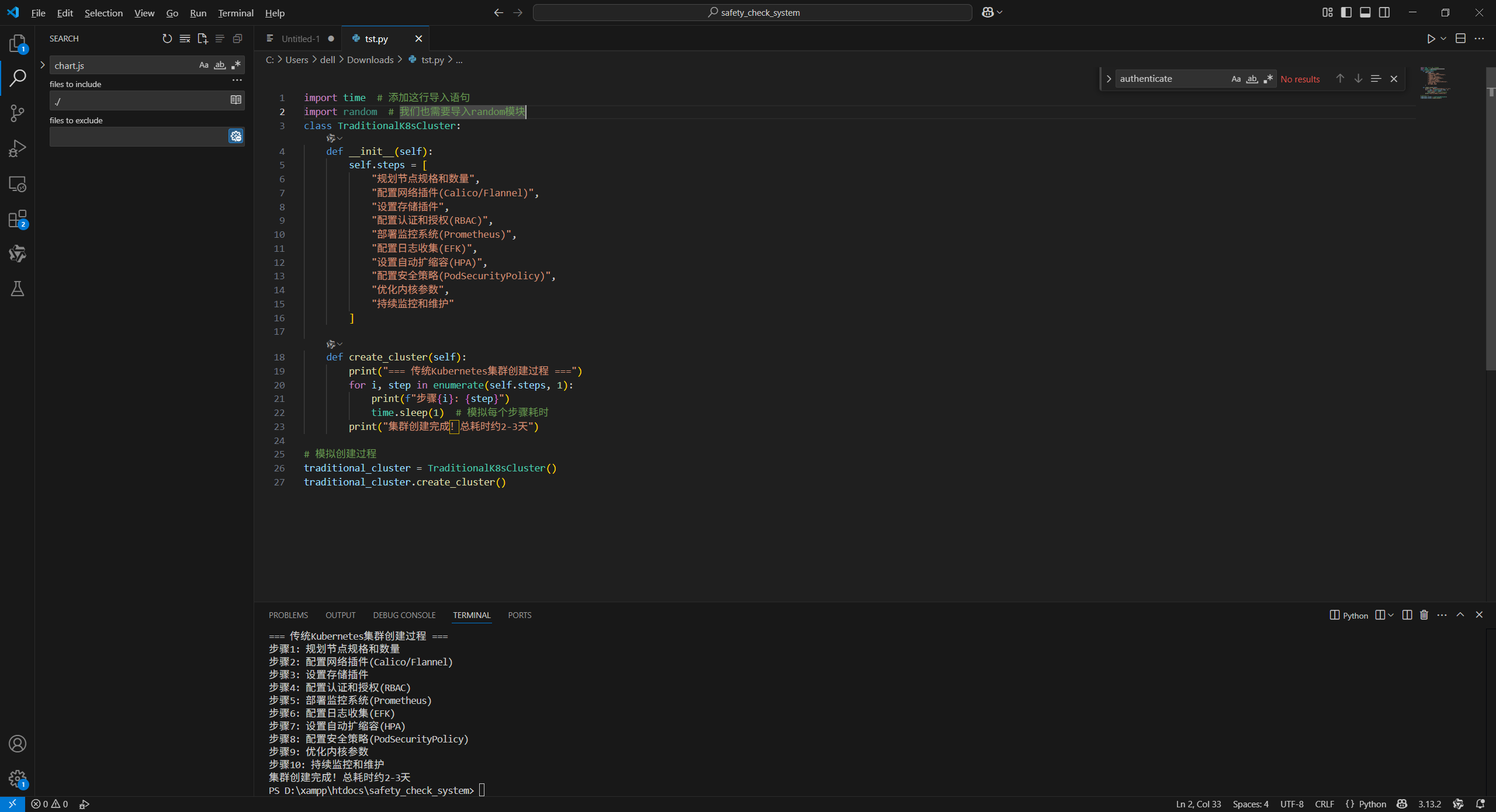Toggle primary side bar visibility
1496x812 pixels.
tap(1346, 12)
